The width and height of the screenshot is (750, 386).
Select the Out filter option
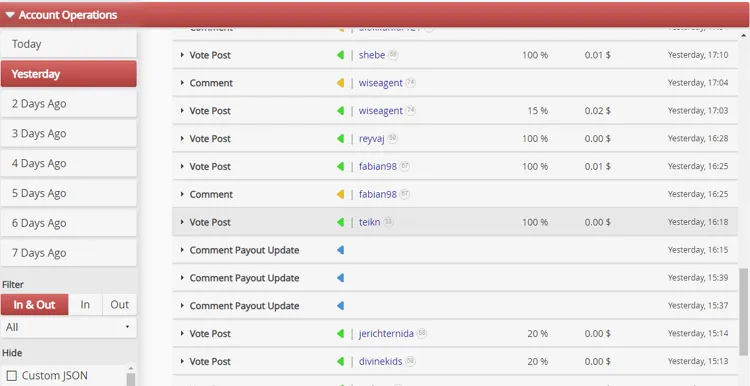[120, 305]
